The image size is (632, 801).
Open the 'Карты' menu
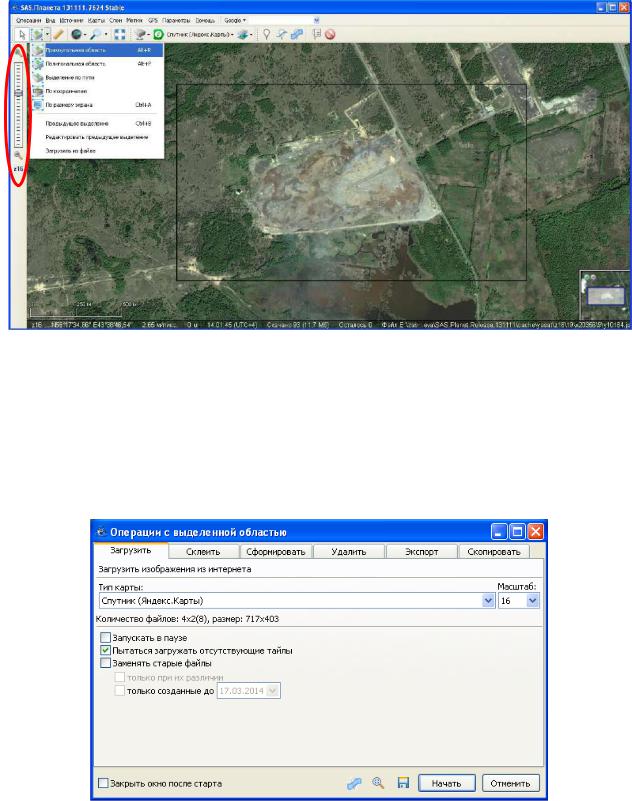96,20
